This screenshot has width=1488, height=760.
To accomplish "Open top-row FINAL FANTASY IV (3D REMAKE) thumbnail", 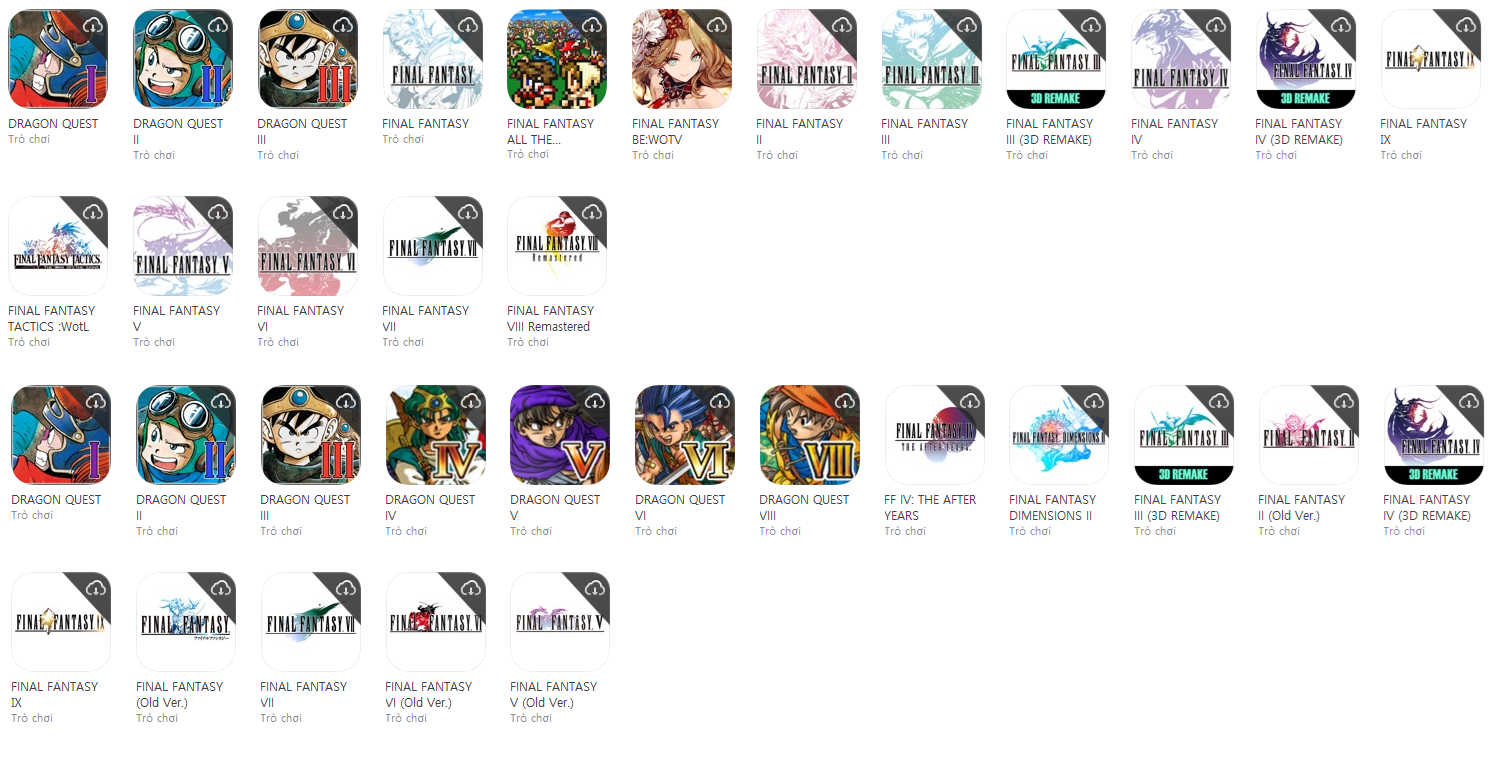I will tap(1306, 59).
